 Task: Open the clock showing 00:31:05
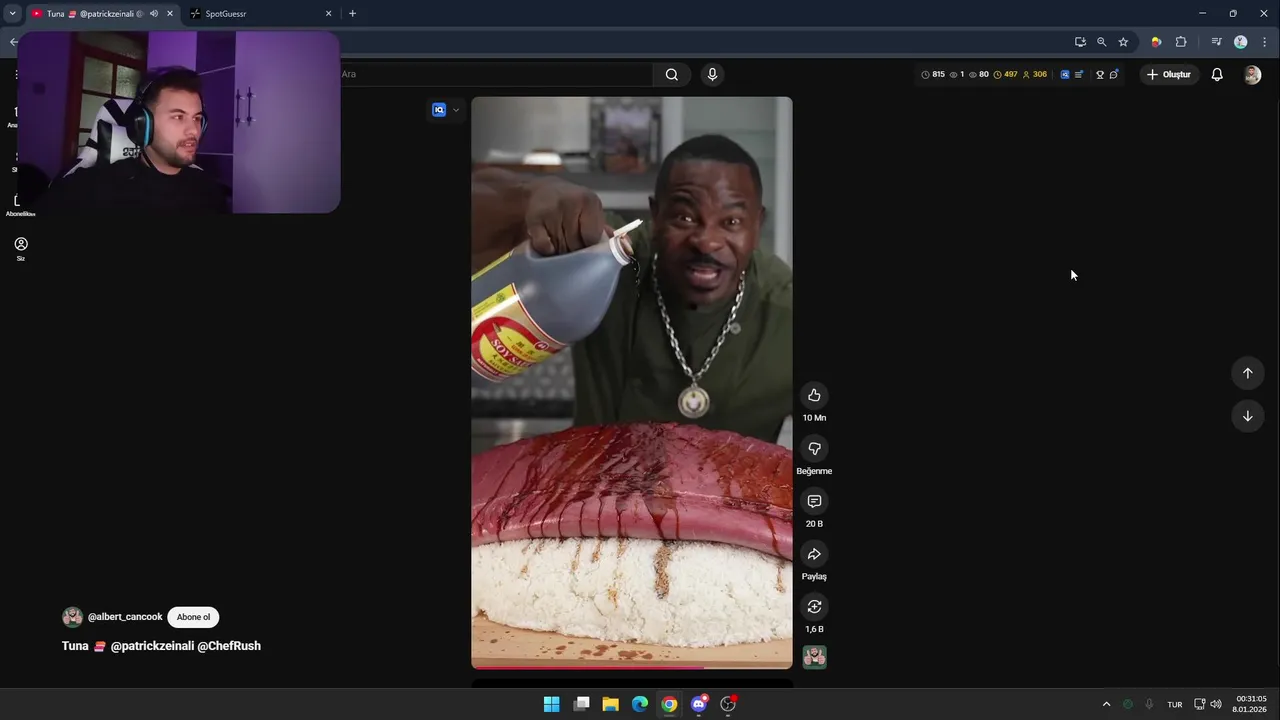1251,704
